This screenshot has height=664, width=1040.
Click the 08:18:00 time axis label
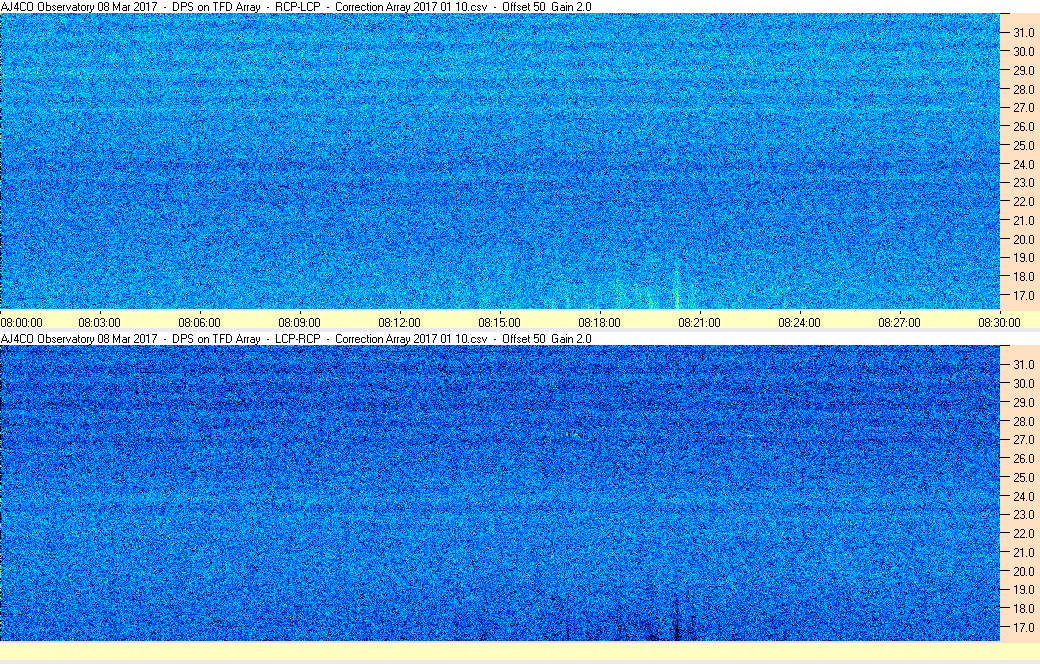coord(600,323)
